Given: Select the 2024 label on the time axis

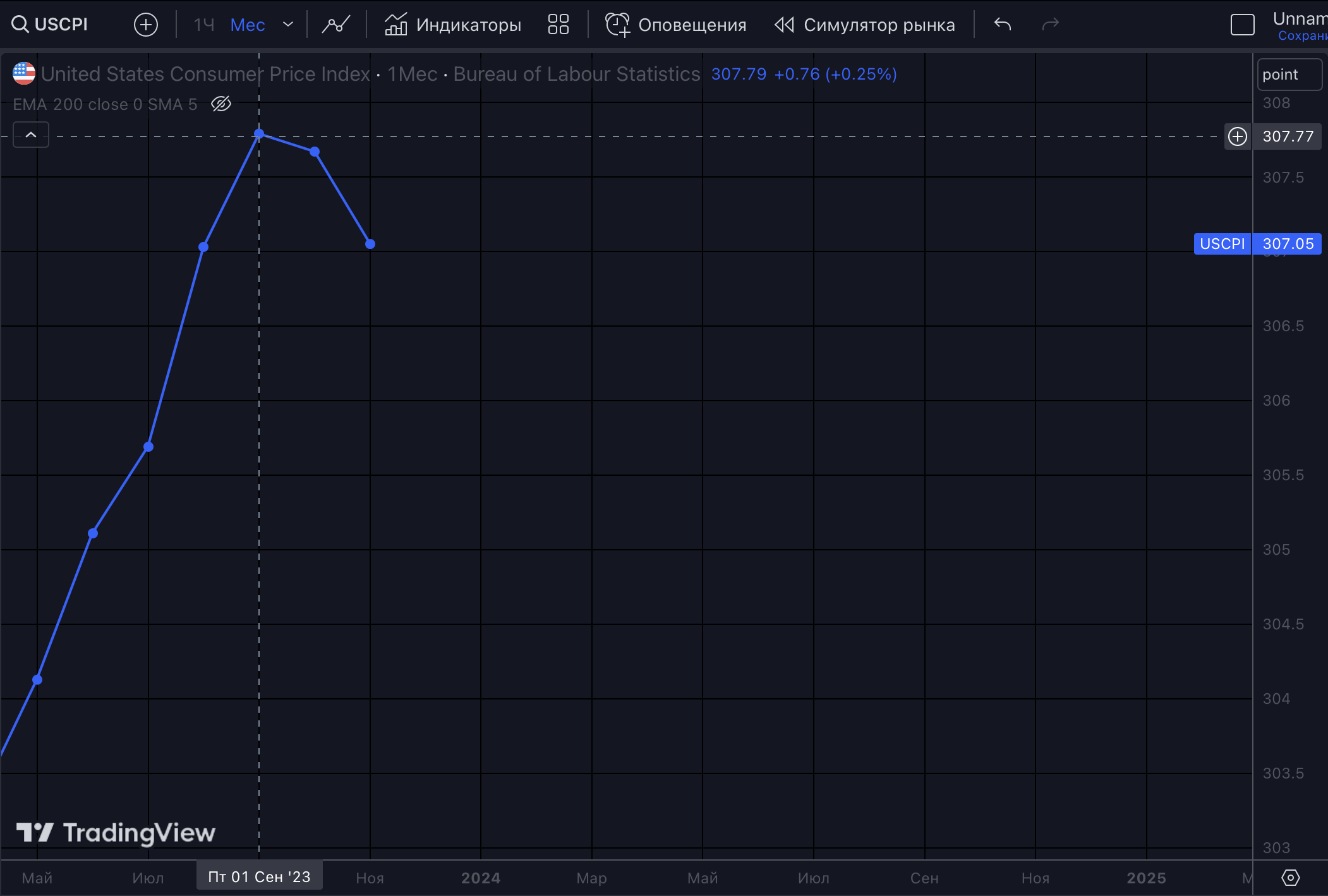Looking at the screenshot, I should click(481, 878).
